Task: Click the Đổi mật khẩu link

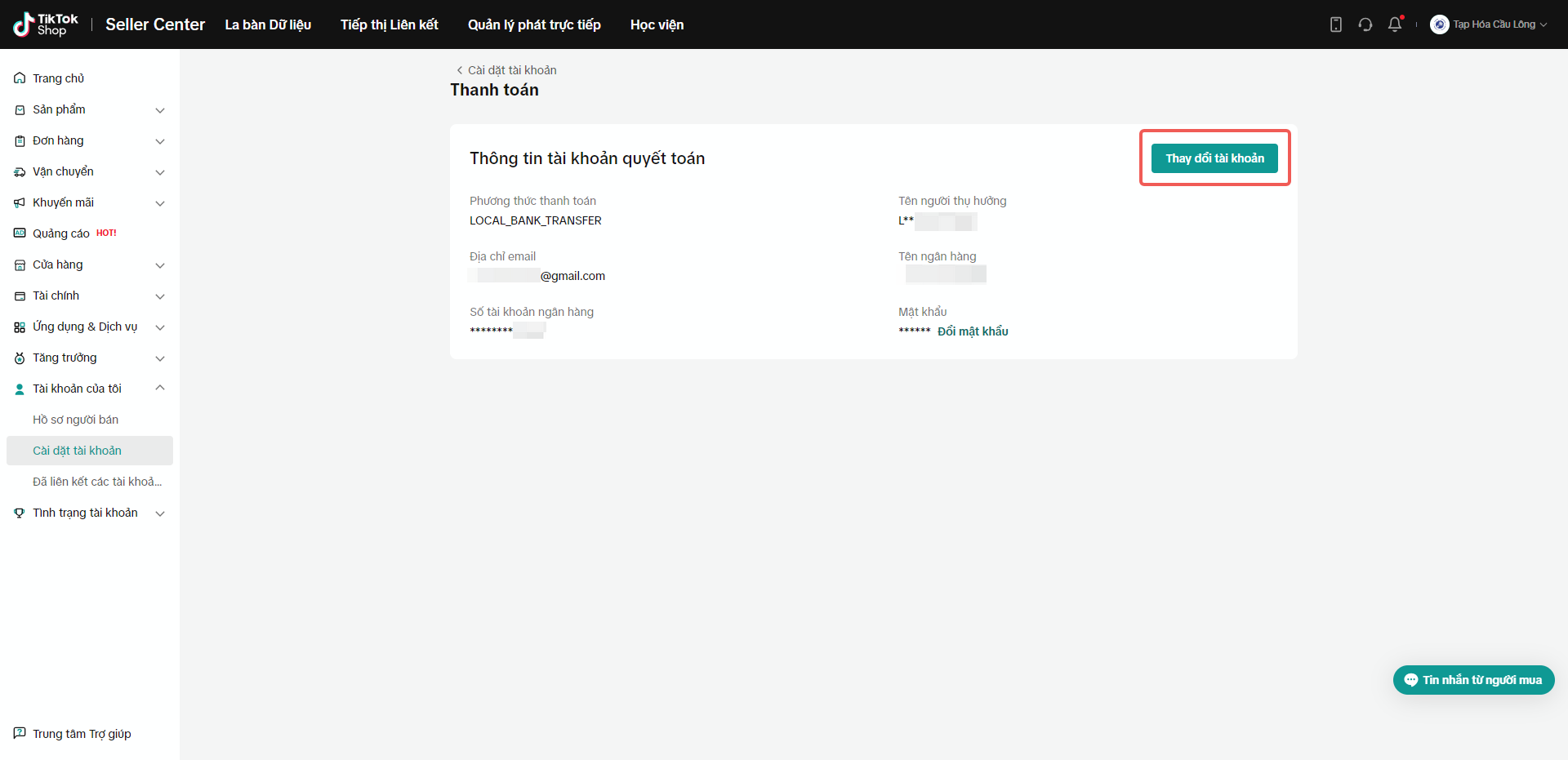Action: [x=973, y=331]
